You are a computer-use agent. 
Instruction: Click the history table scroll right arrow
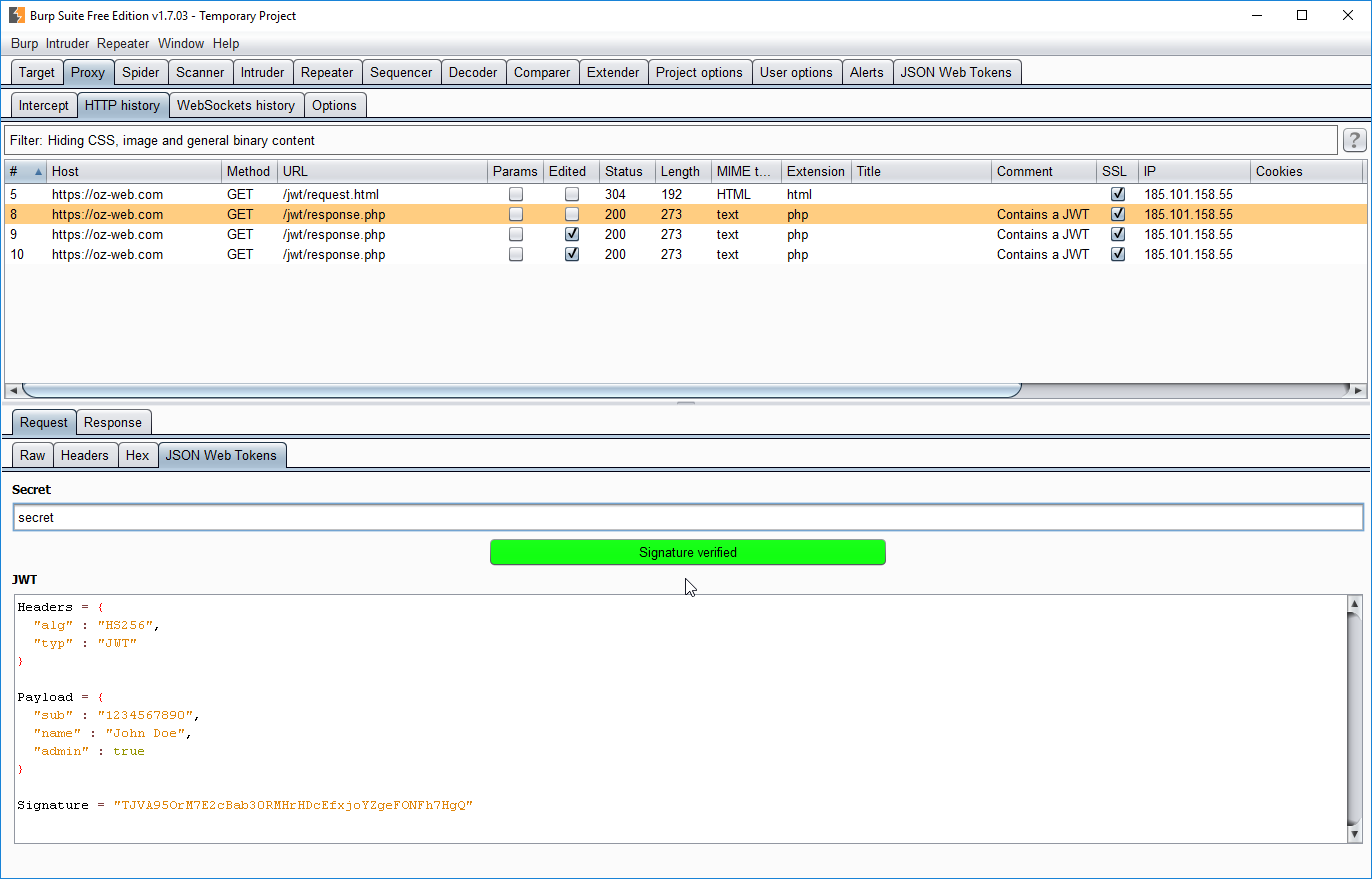tap(1357, 390)
